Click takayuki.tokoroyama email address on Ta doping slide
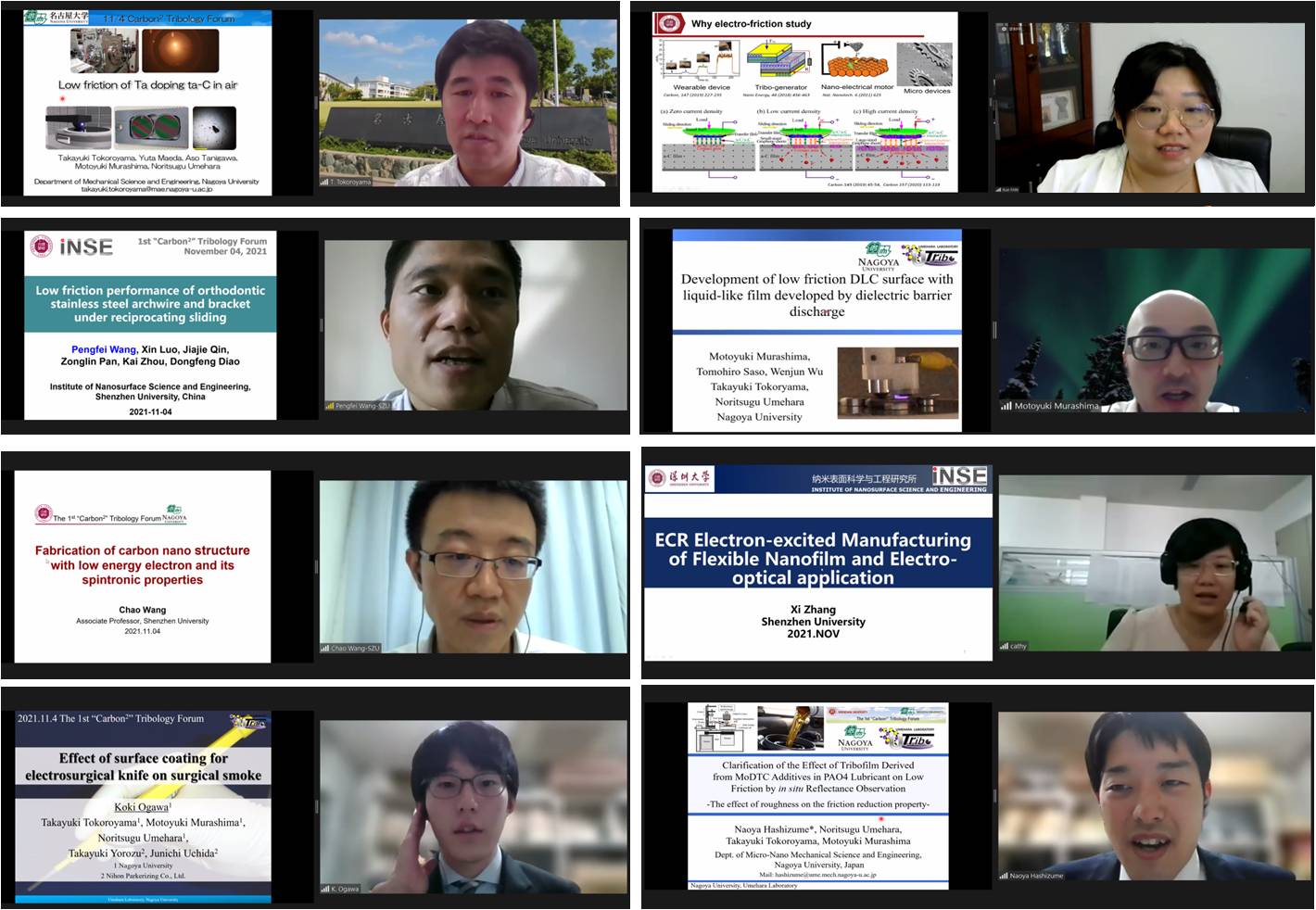This screenshot has height=910, width=1316. click(x=146, y=189)
